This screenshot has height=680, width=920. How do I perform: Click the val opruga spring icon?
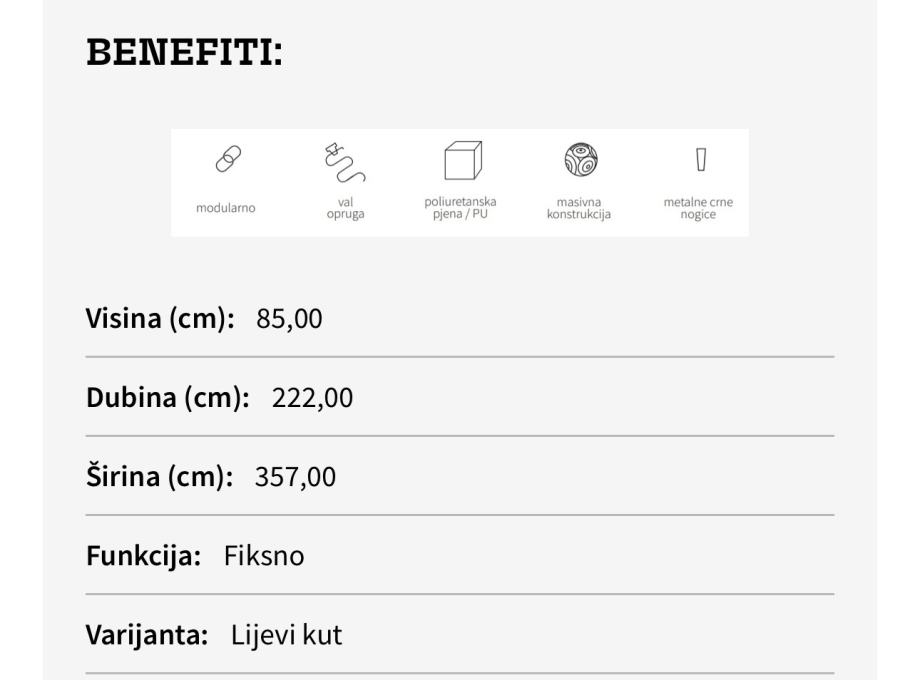[344, 163]
